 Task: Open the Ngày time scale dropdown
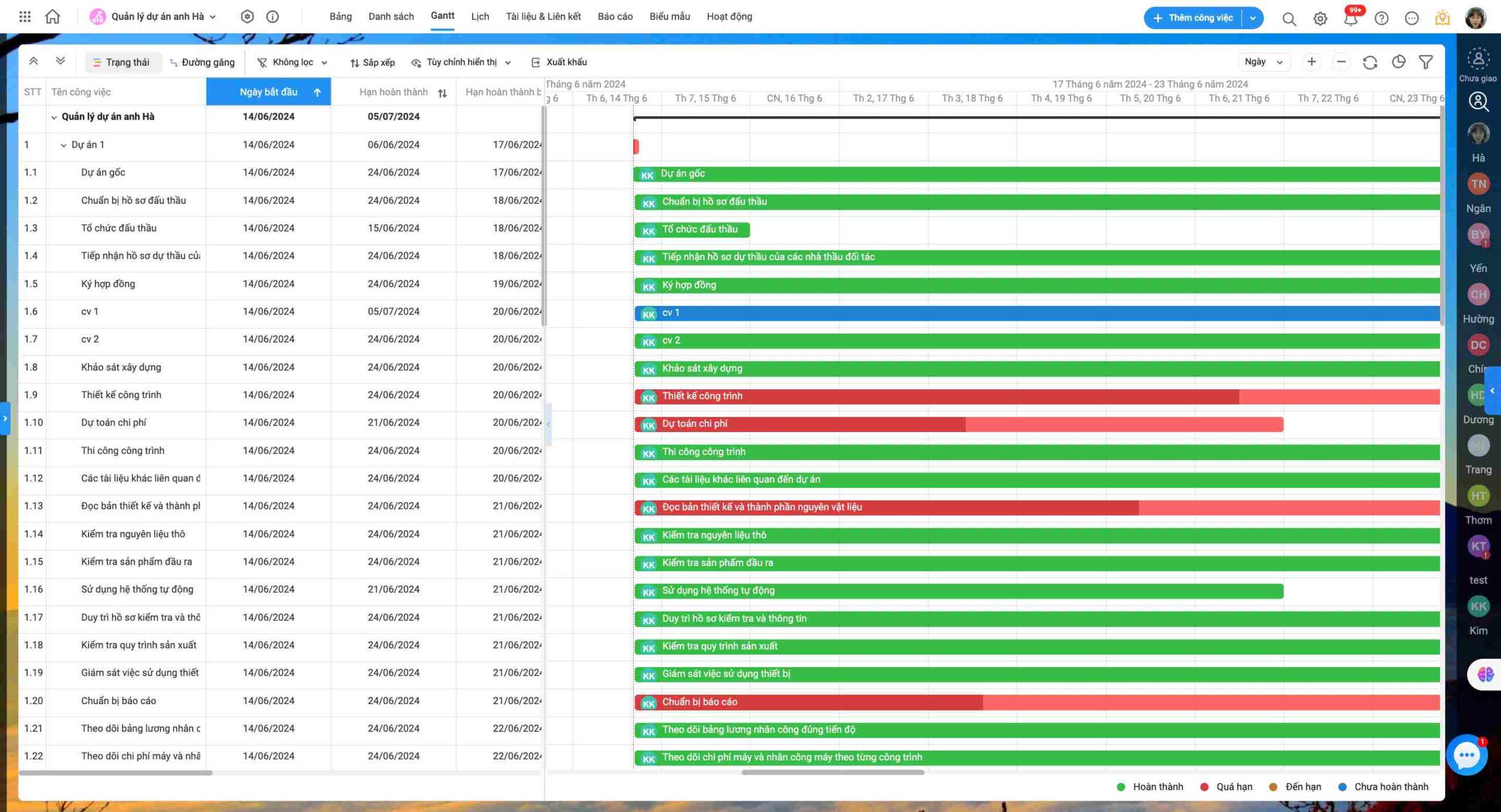click(x=1264, y=62)
